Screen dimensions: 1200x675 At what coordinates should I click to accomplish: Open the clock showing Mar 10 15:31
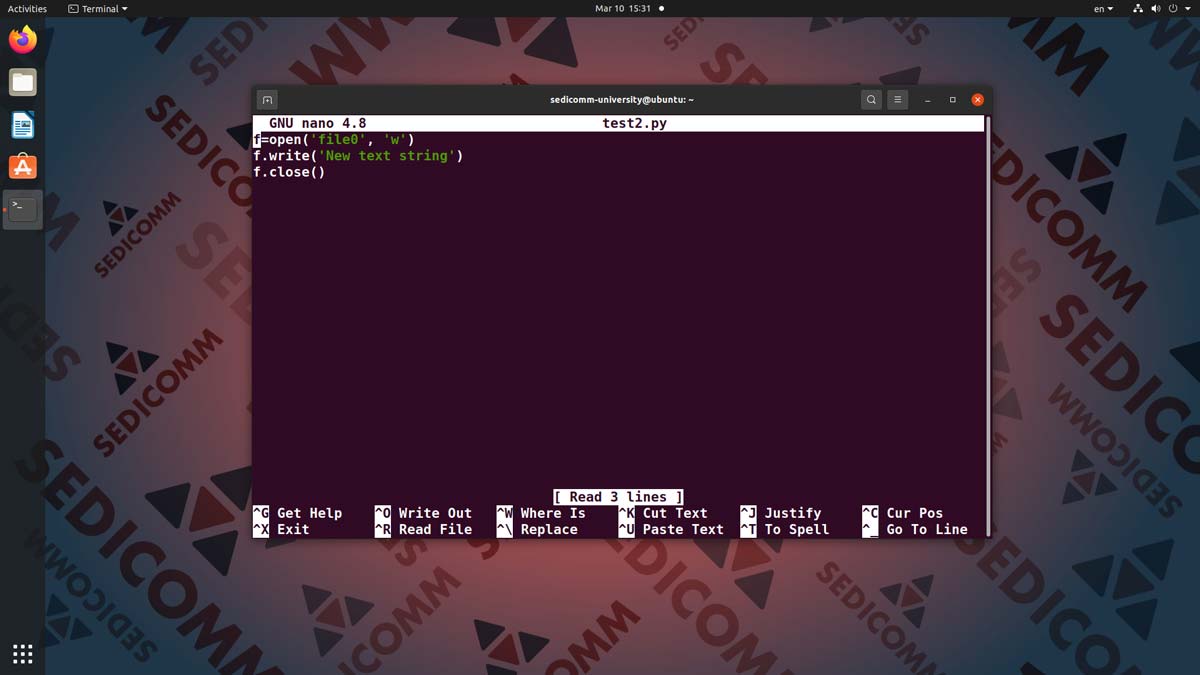click(x=622, y=8)
